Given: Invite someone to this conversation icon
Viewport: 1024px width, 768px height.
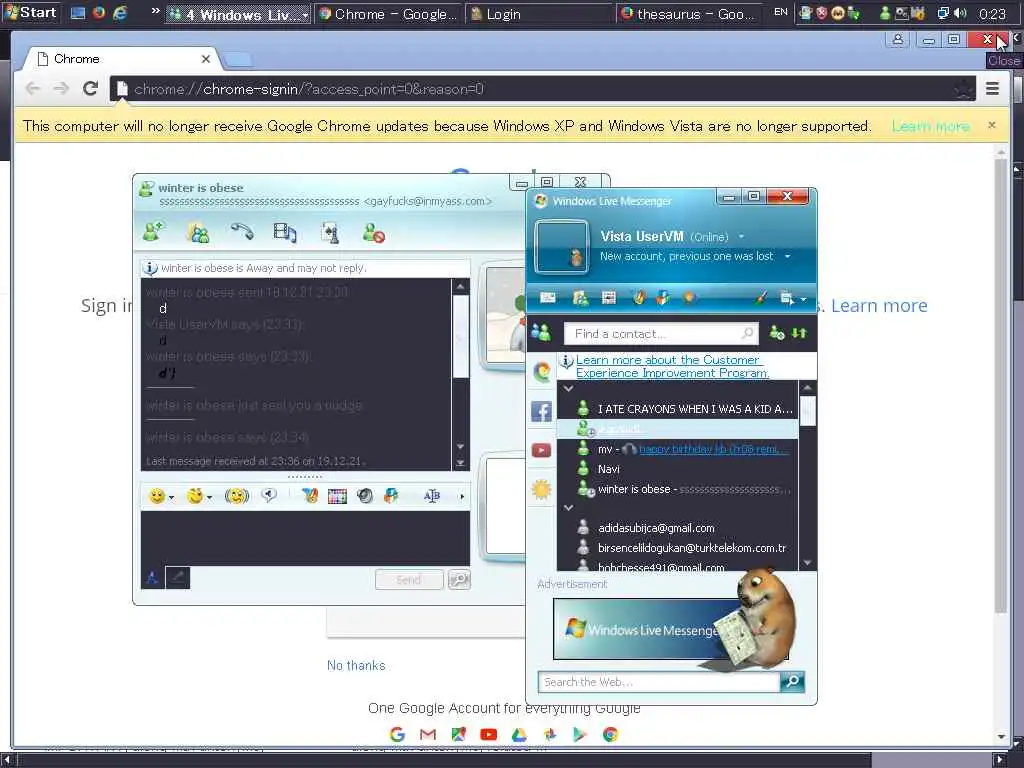Looking at the screenshot, I should coord(153,231).
